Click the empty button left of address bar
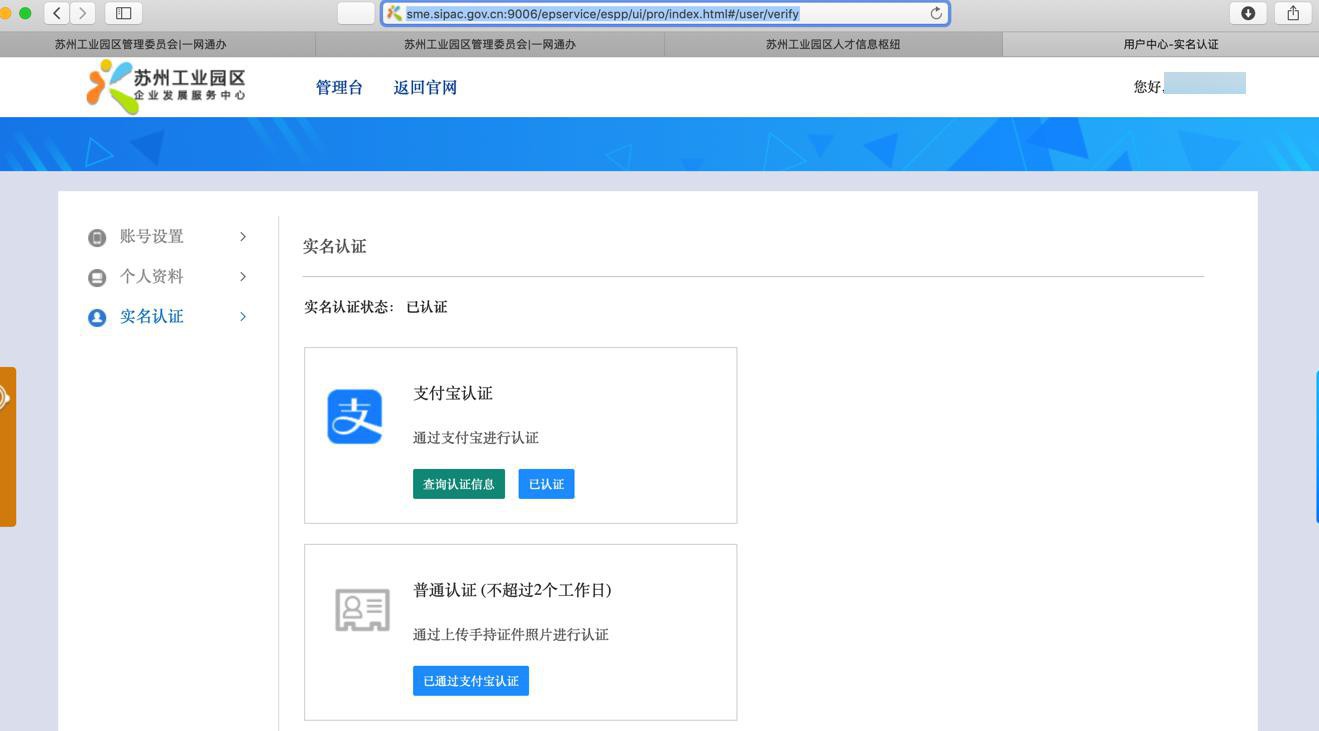 point(356,13)
